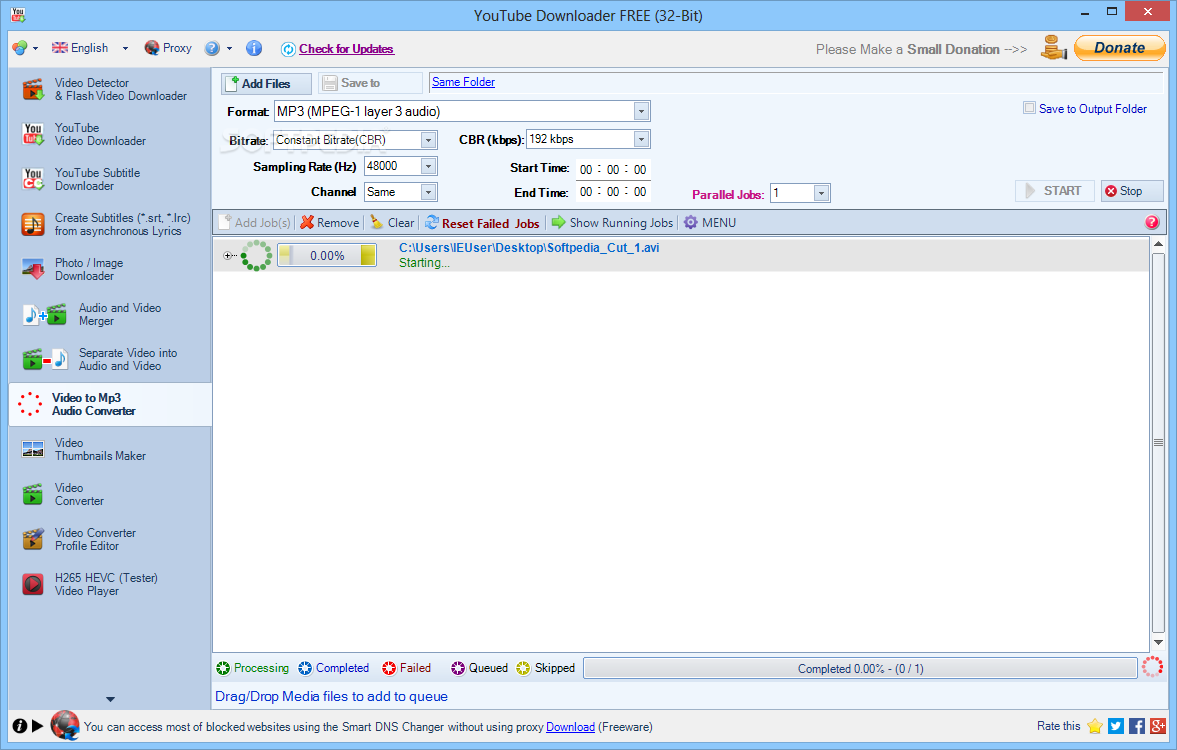Expand the Bitrate mode dropdown
Screen dimensions: 1177x750
click(x=428, y=140)
